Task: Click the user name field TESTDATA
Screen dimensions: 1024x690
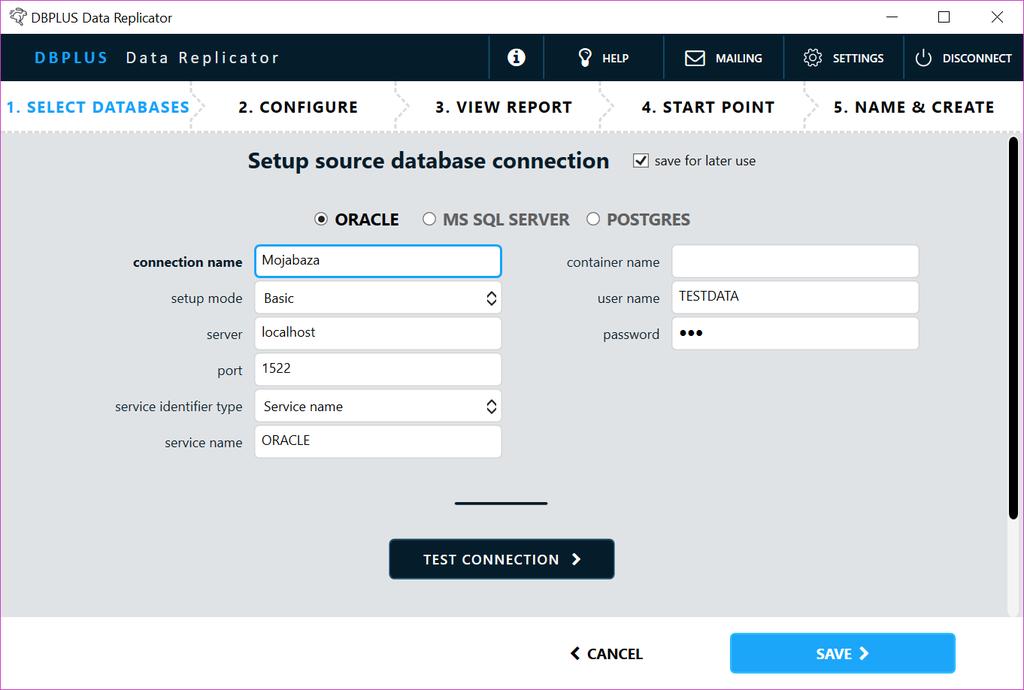Action: click(795, 297)
